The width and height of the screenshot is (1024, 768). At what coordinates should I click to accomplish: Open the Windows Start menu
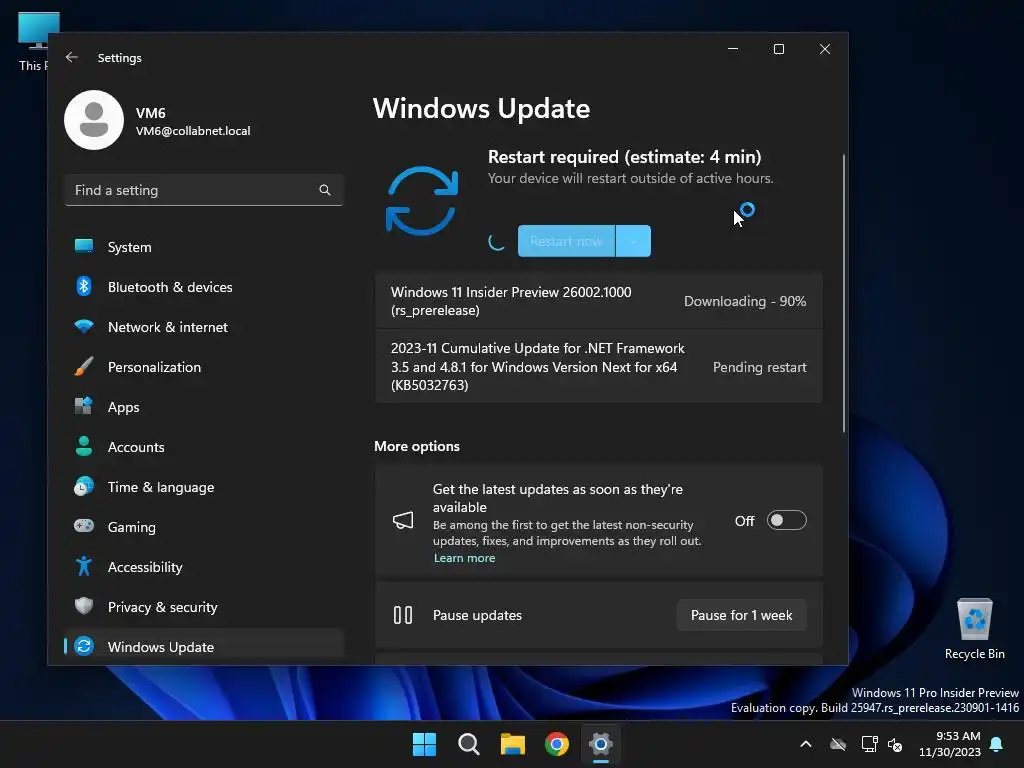coord(424,744)
